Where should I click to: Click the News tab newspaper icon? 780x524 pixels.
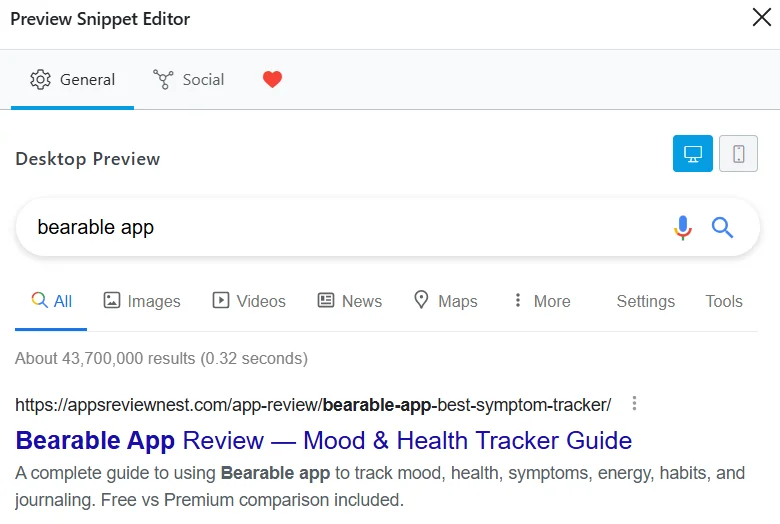click(326, 300)
